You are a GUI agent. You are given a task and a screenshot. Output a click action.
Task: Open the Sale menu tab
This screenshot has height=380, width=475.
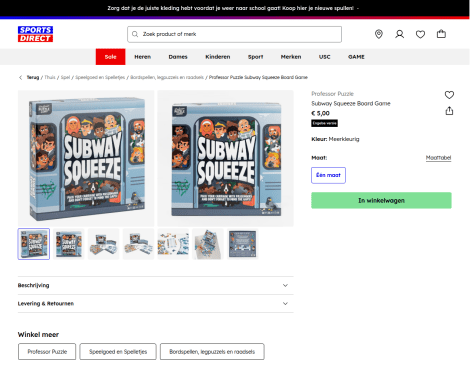[110, 57]
